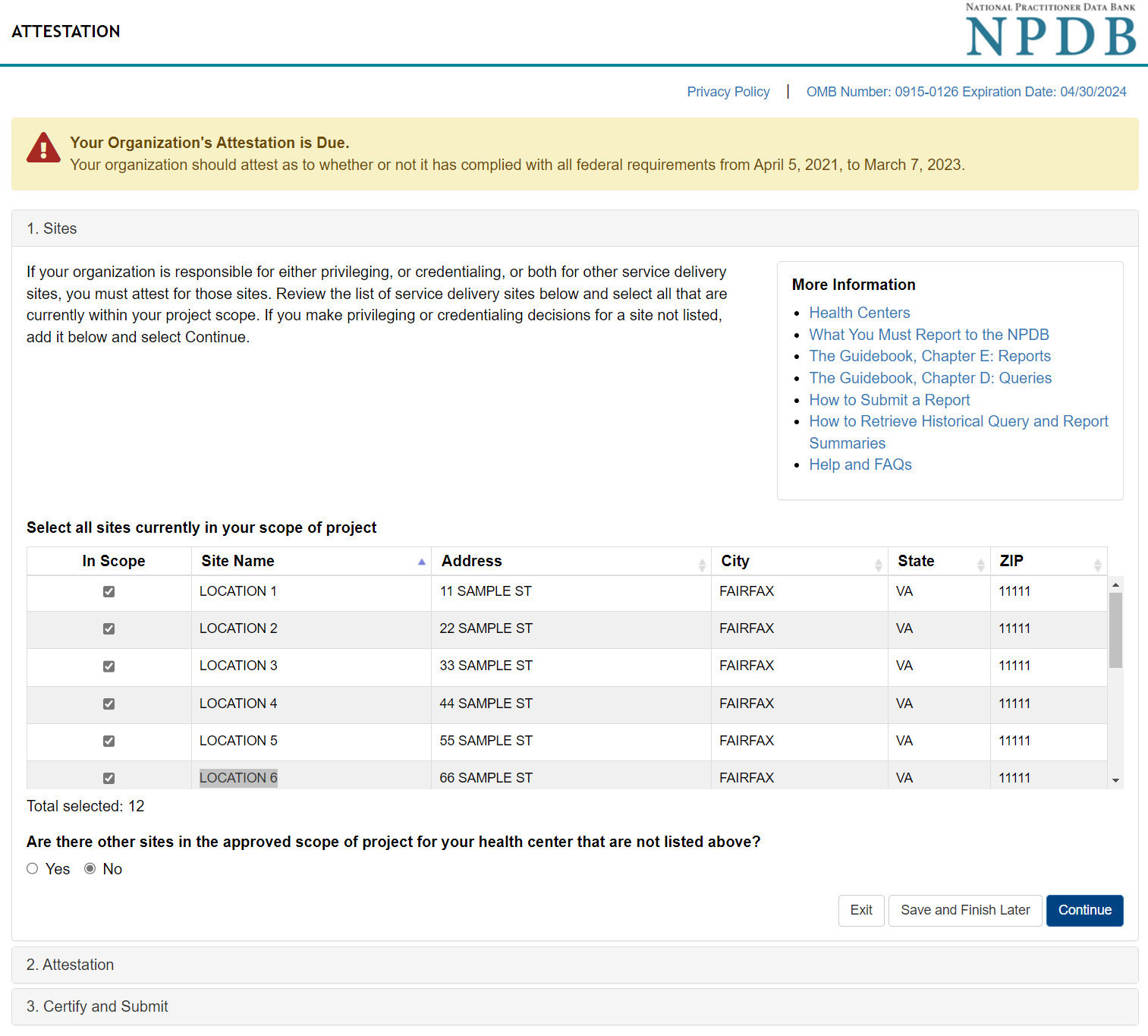Sort the Address column with sort arrows
1148x1036 pixels.
coord(702,565)
